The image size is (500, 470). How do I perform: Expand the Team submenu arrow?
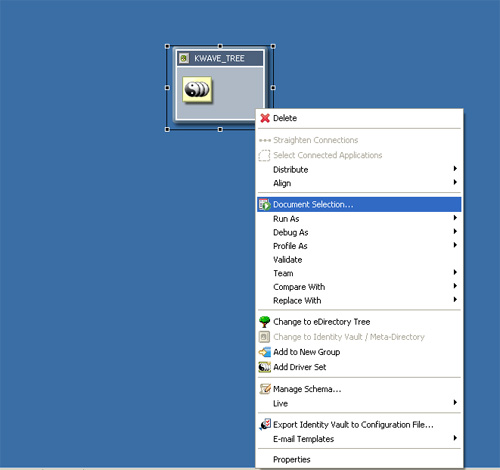coord(455,272)
